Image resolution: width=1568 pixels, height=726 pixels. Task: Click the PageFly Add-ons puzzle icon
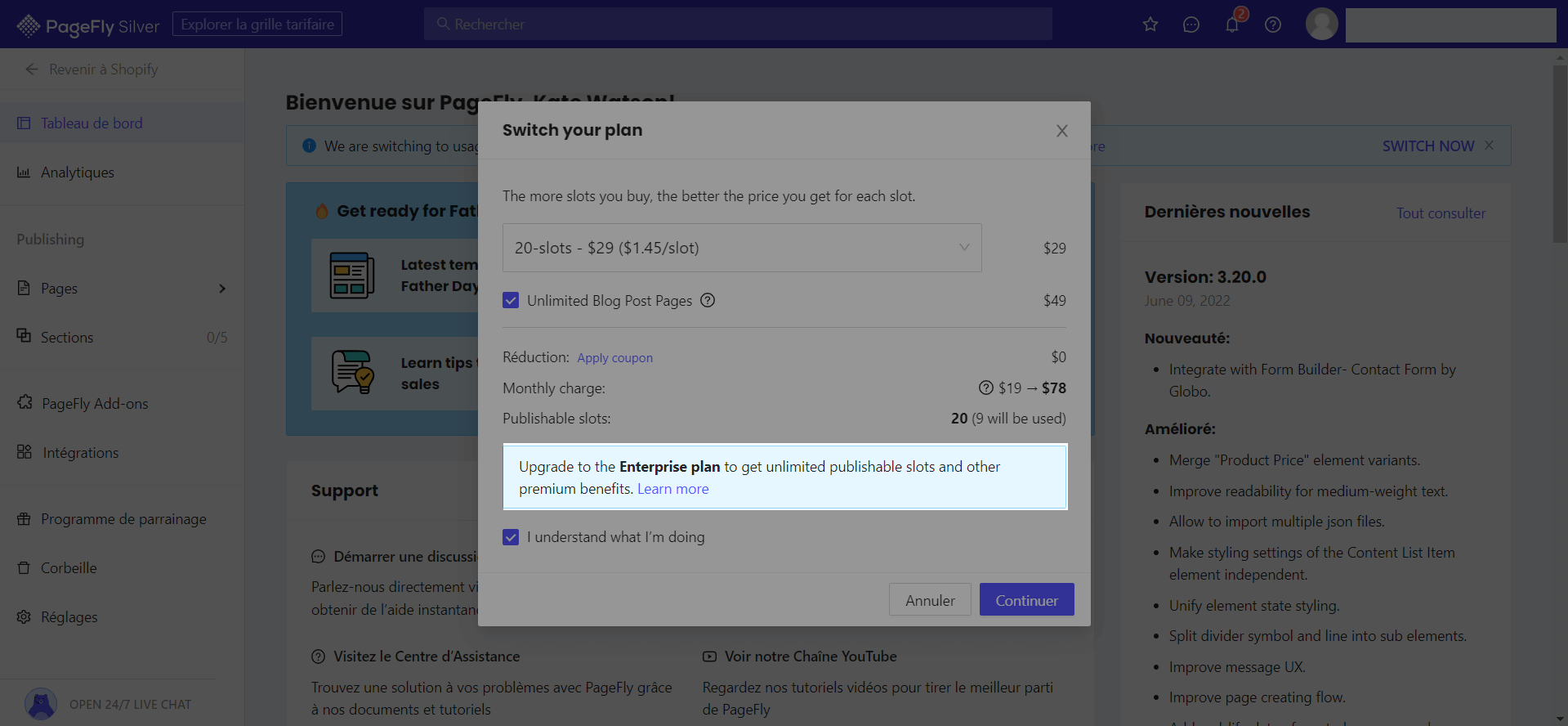tap(25, 402)
